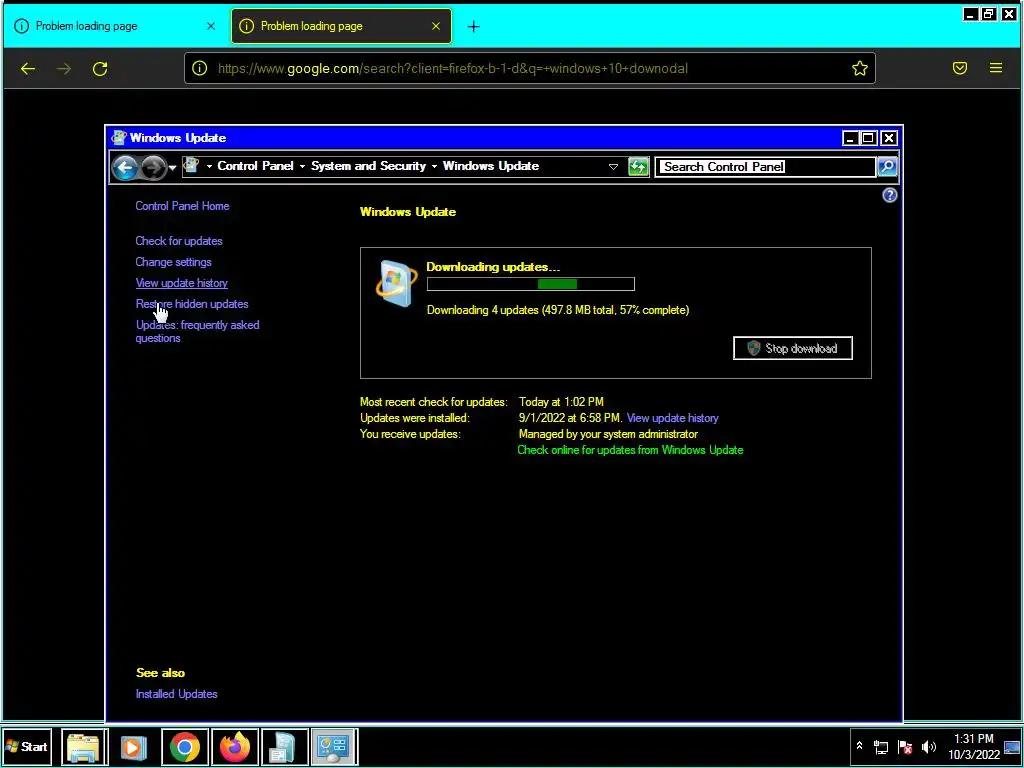The width and height of the screenshot is (1024, 768).
Task: Open Installed Updates under See also
Action: click(176, 694)
